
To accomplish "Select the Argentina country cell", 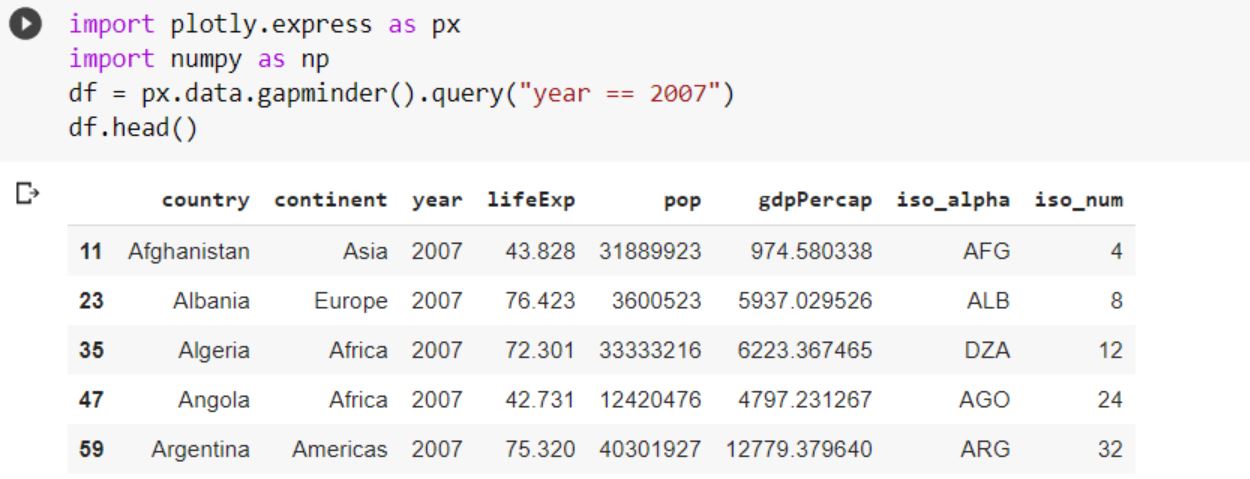I will pyautogui.click(x=200, y=450).
